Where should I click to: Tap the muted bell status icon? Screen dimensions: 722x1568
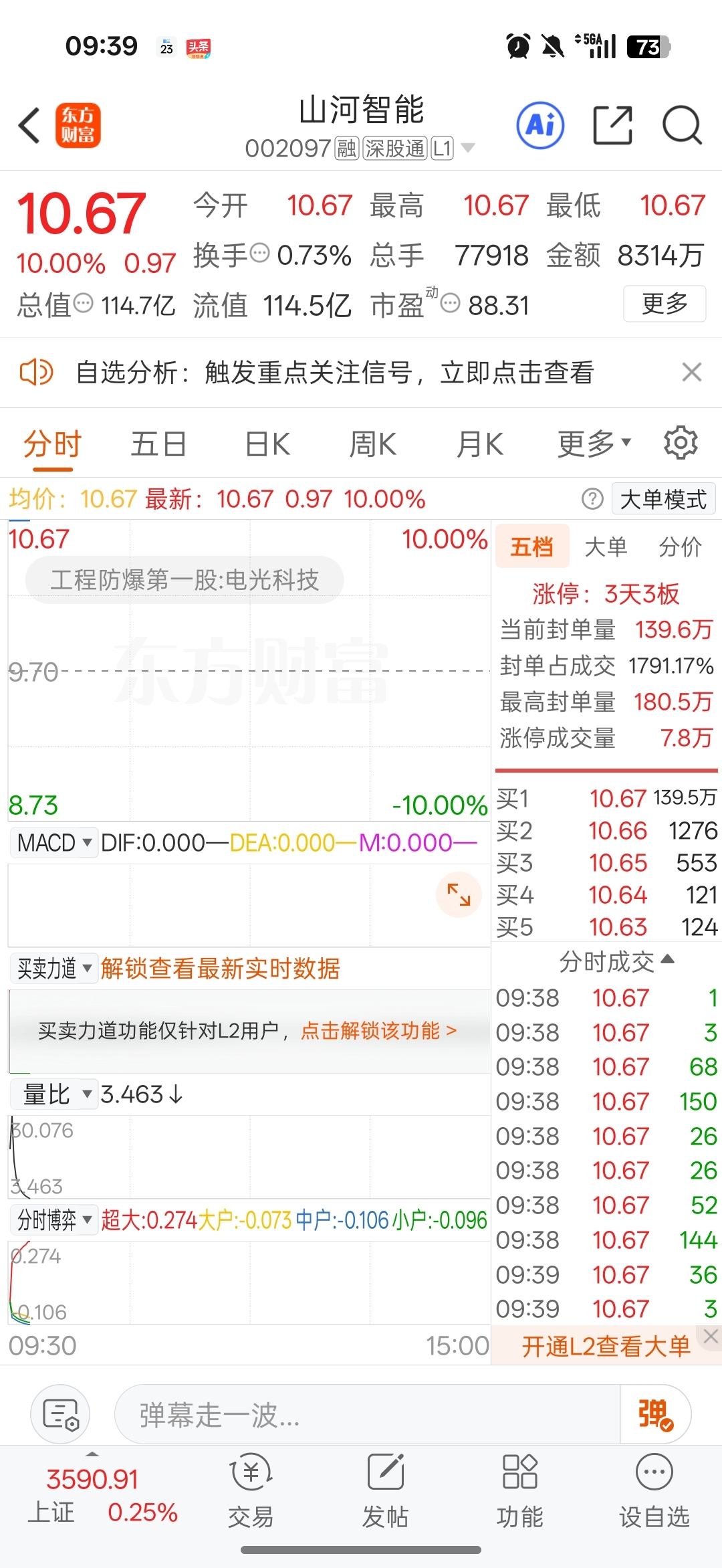point(552,46)
